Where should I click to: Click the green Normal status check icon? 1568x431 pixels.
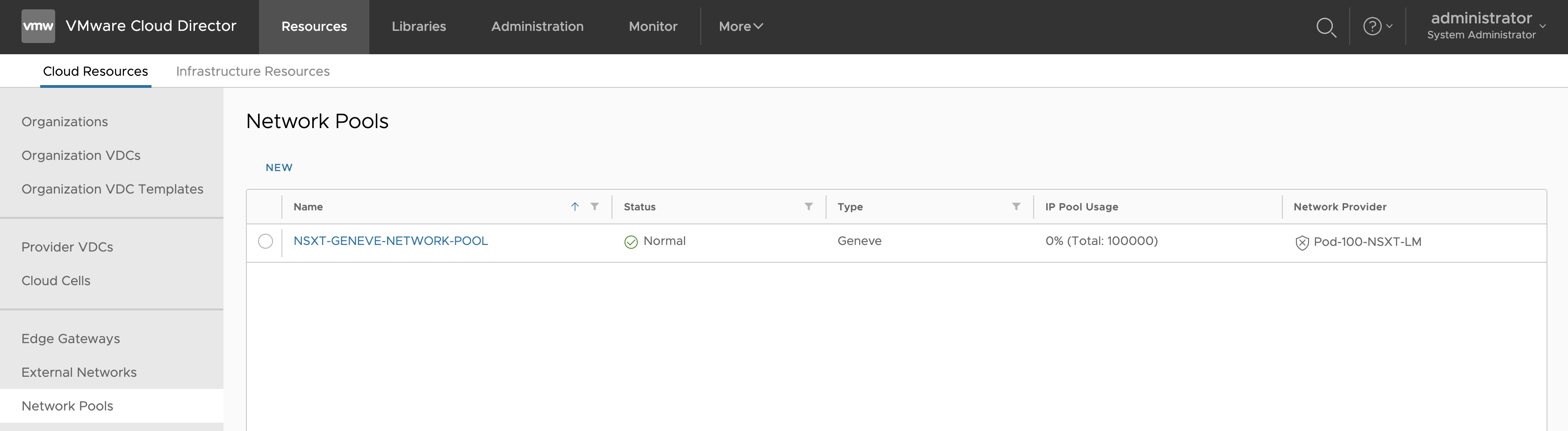point(631,242)
